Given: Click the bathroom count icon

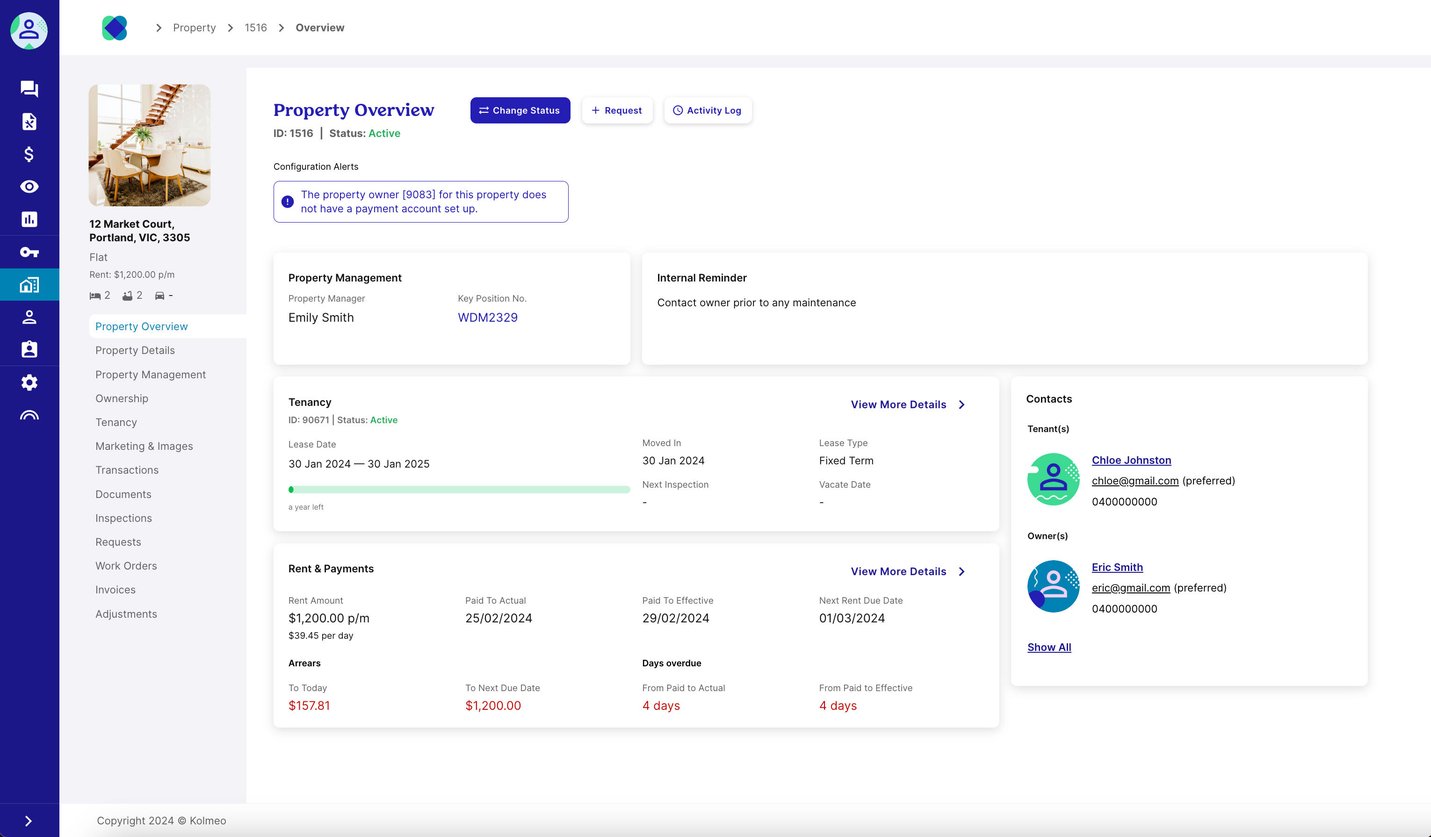Looking at the screenshot, I should pyautogui.click(x=128, y=296).
